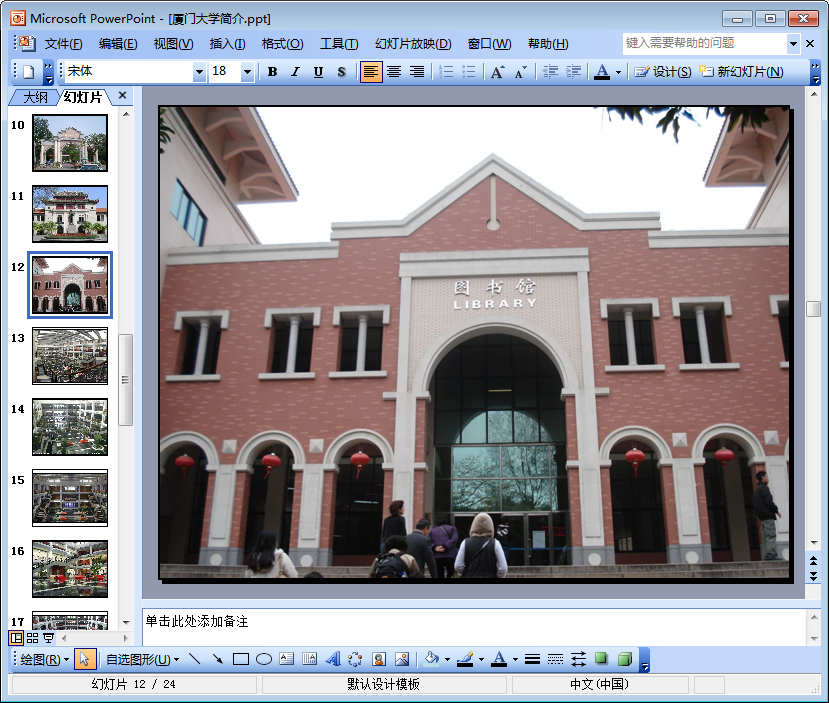Apply Line Color brush icon
829x703 pixels.
click(465, 659)
